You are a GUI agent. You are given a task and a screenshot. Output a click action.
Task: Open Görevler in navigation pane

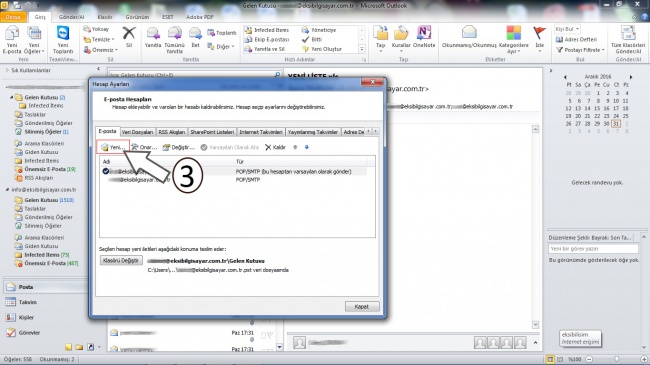point(29,333)
